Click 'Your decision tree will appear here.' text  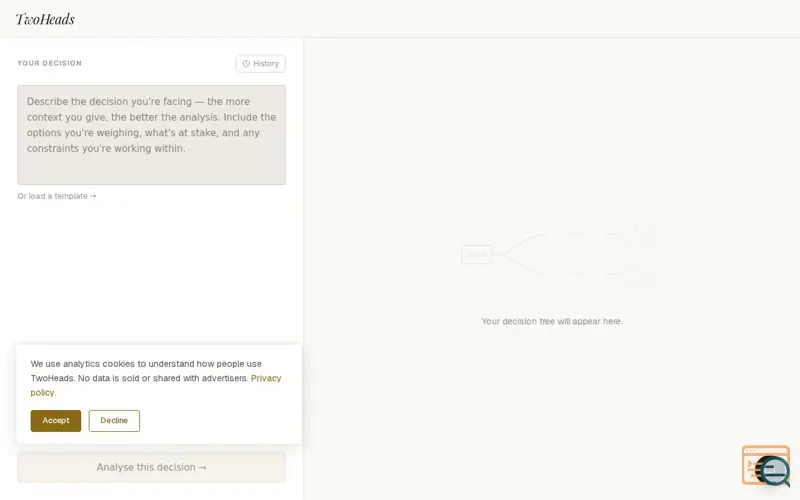coord(552,321)
